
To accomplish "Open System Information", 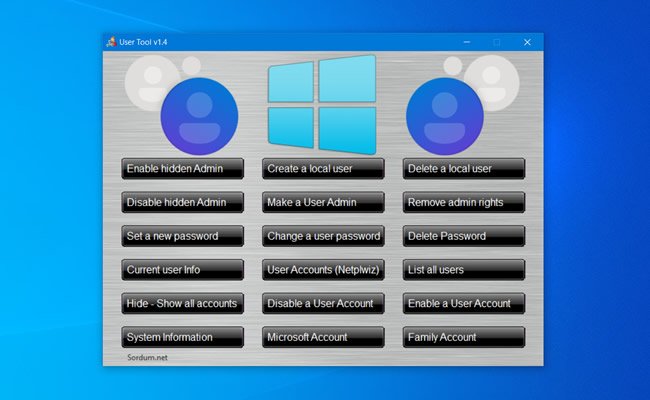I will 182,337.
